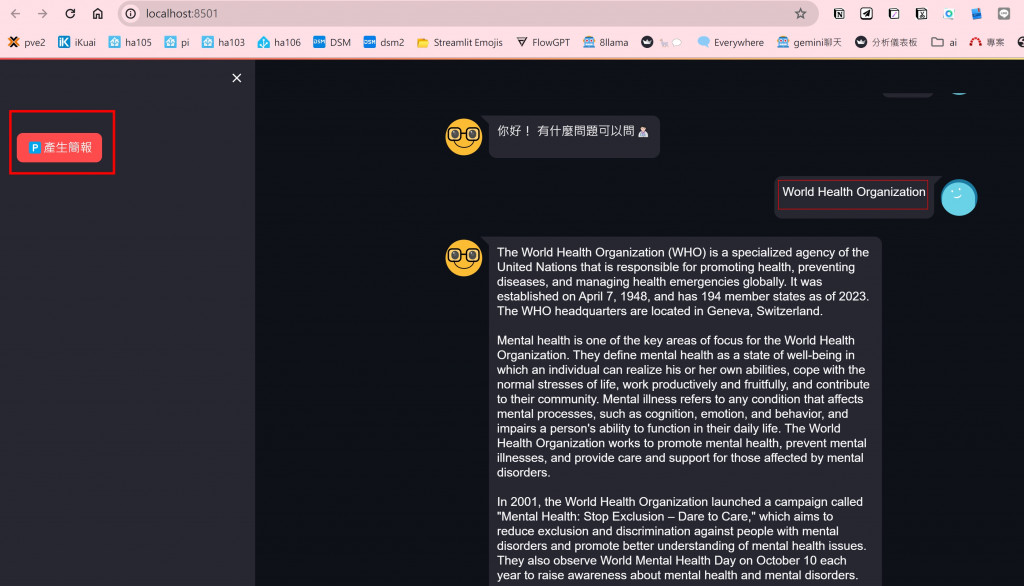Open the teal circle extension icon
The image size is (1024, 586).
click(x=949, y=13)
